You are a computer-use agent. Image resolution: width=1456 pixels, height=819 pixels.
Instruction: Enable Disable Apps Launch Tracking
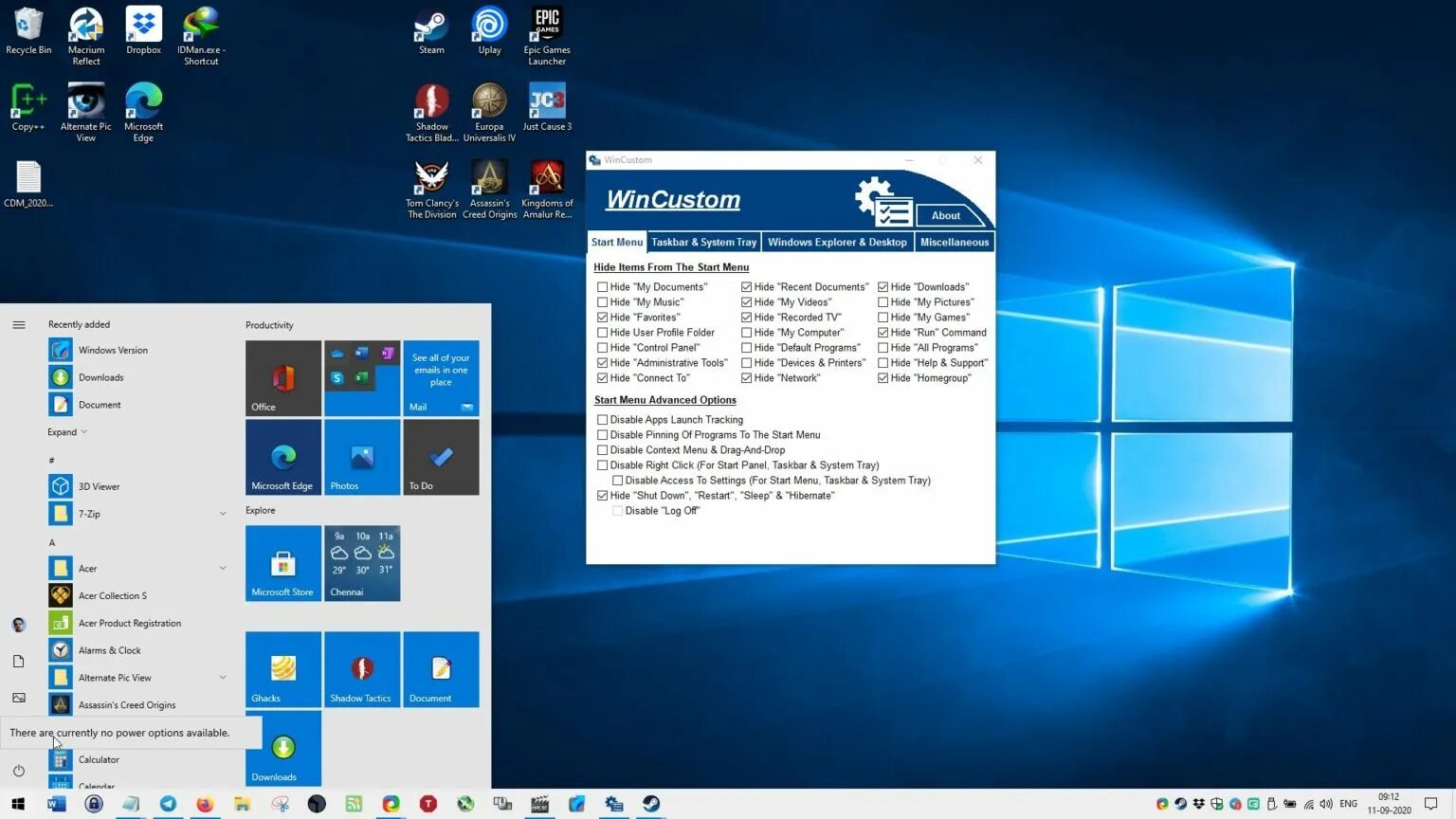coord(602,420)
